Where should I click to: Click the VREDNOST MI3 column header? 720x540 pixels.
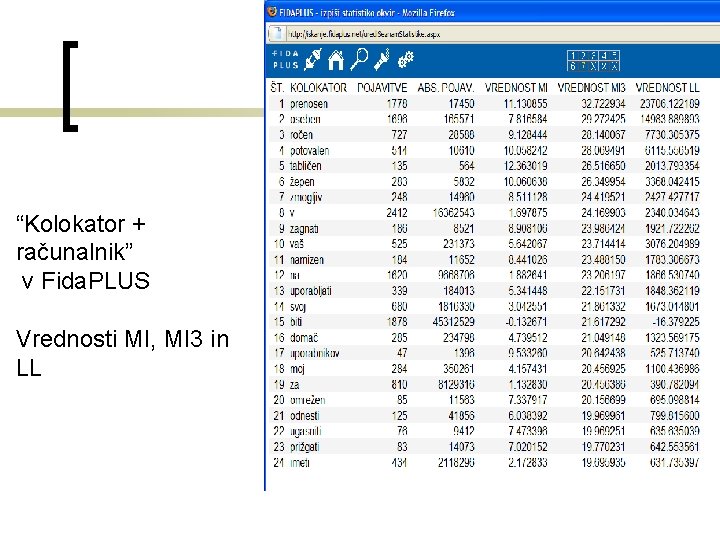point(591,88)
